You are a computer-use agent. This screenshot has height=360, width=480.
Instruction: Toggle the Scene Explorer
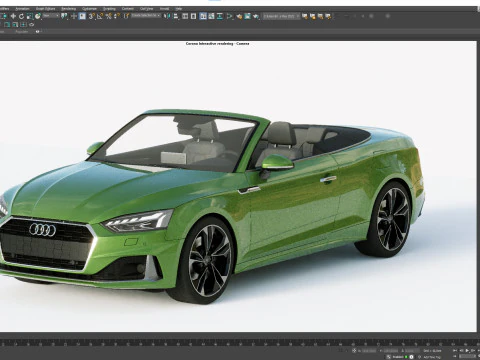185,16
